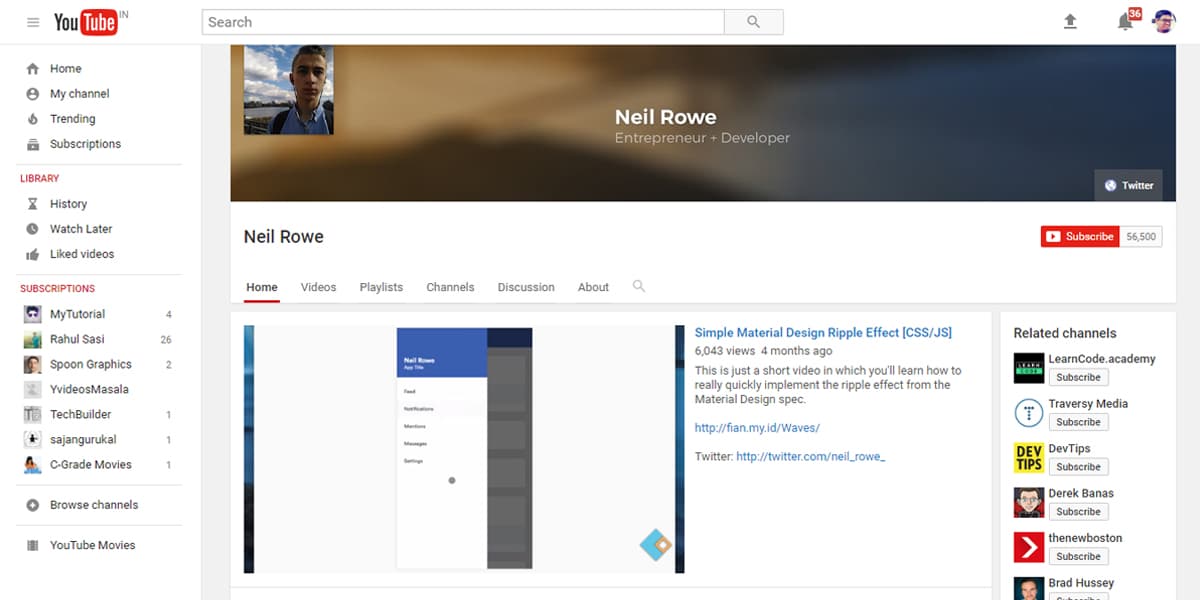Image resolution: width=1200 pixels, height=600 pixels.
Task: Open the twitter.com/neil_rowe_ link
Action: [811, 457]
